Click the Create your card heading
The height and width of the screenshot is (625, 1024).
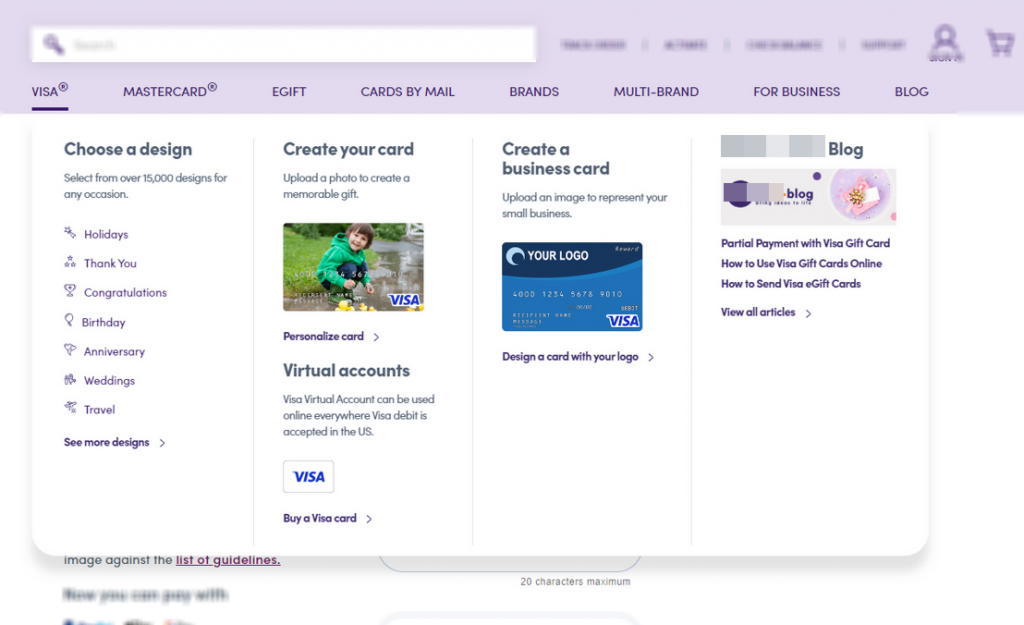(348, 149)
